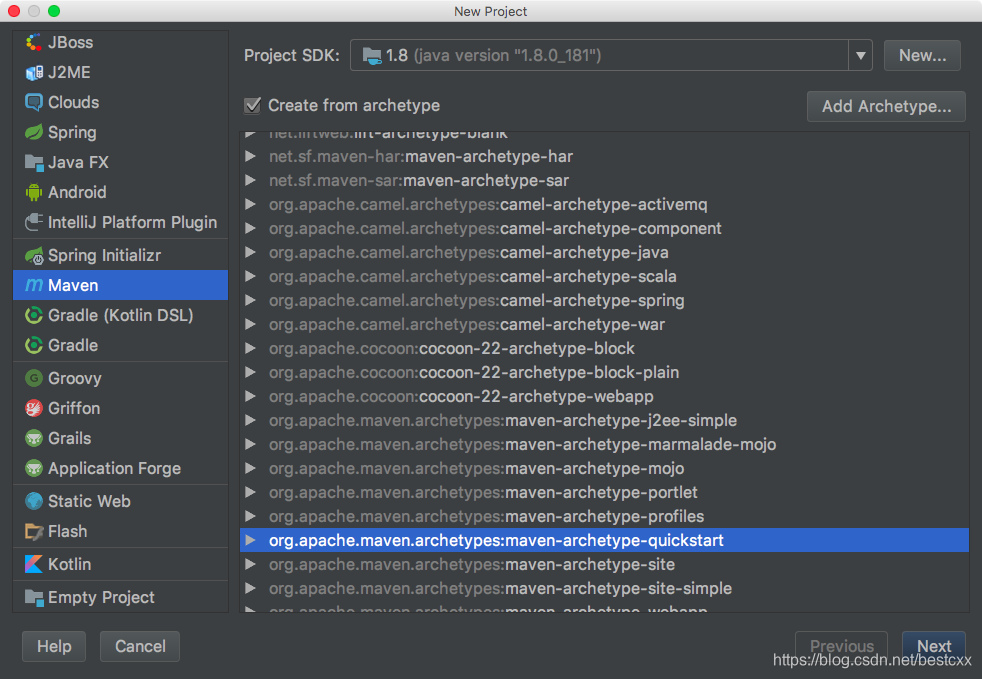982x679 pixels.
Task: Select maven-archetype-sar archetype row
Action: [x=604, y=180]
